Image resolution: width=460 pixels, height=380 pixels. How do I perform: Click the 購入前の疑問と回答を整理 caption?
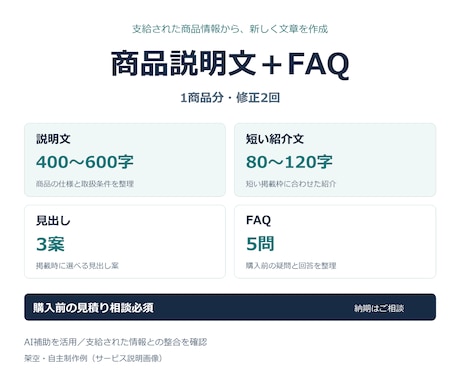[291, 266]
